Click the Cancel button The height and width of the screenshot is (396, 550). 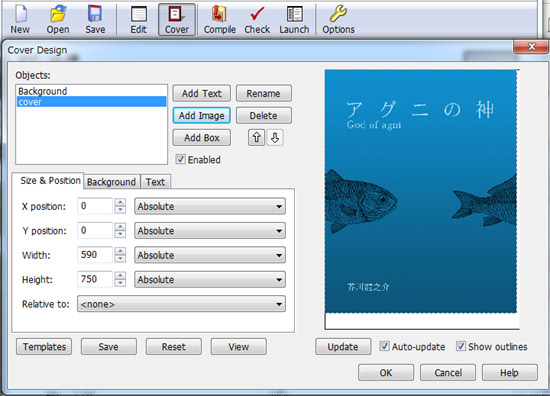448,372
